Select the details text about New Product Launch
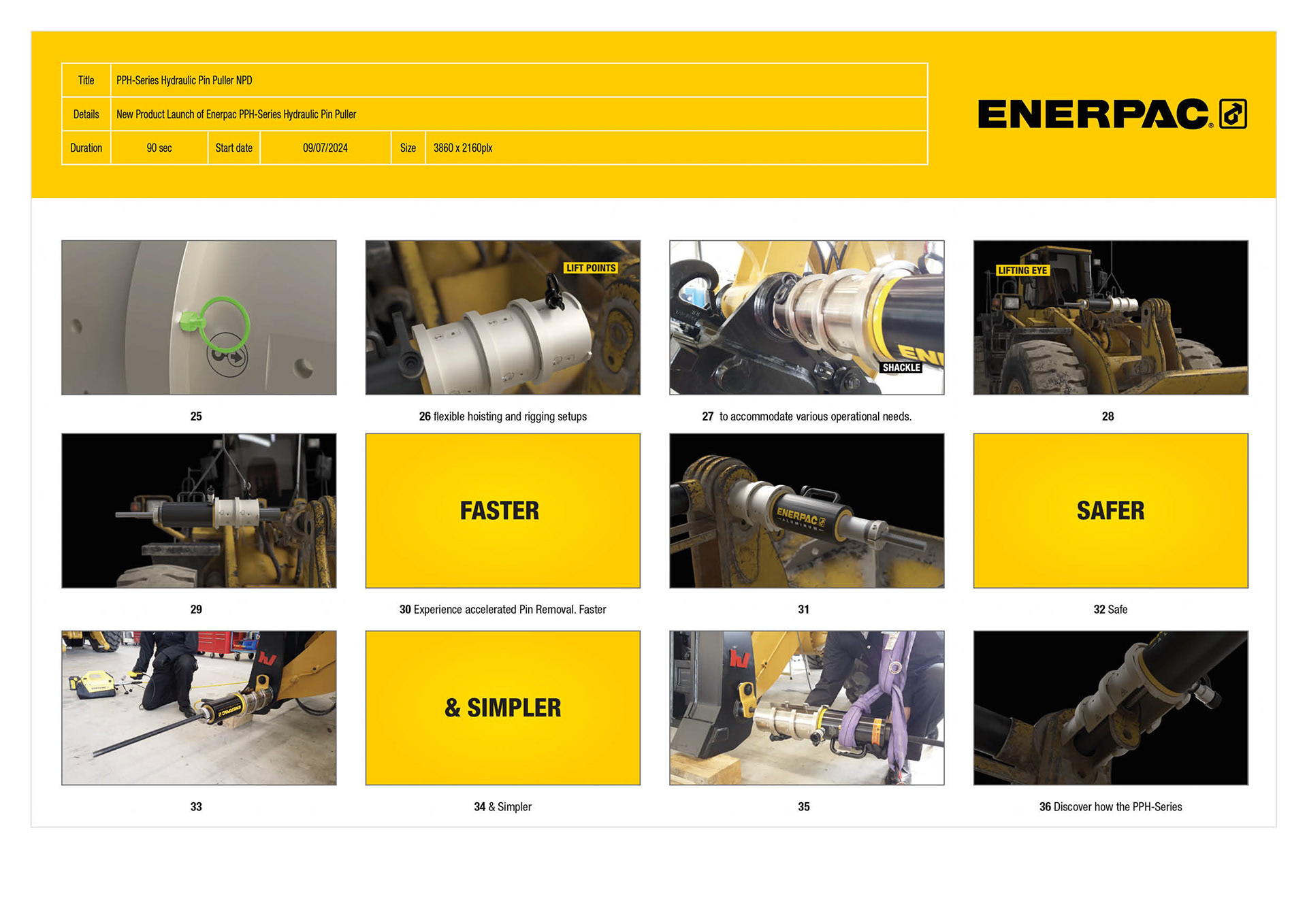The width and height of the screenshot is (1307, 924). [236, 114]
